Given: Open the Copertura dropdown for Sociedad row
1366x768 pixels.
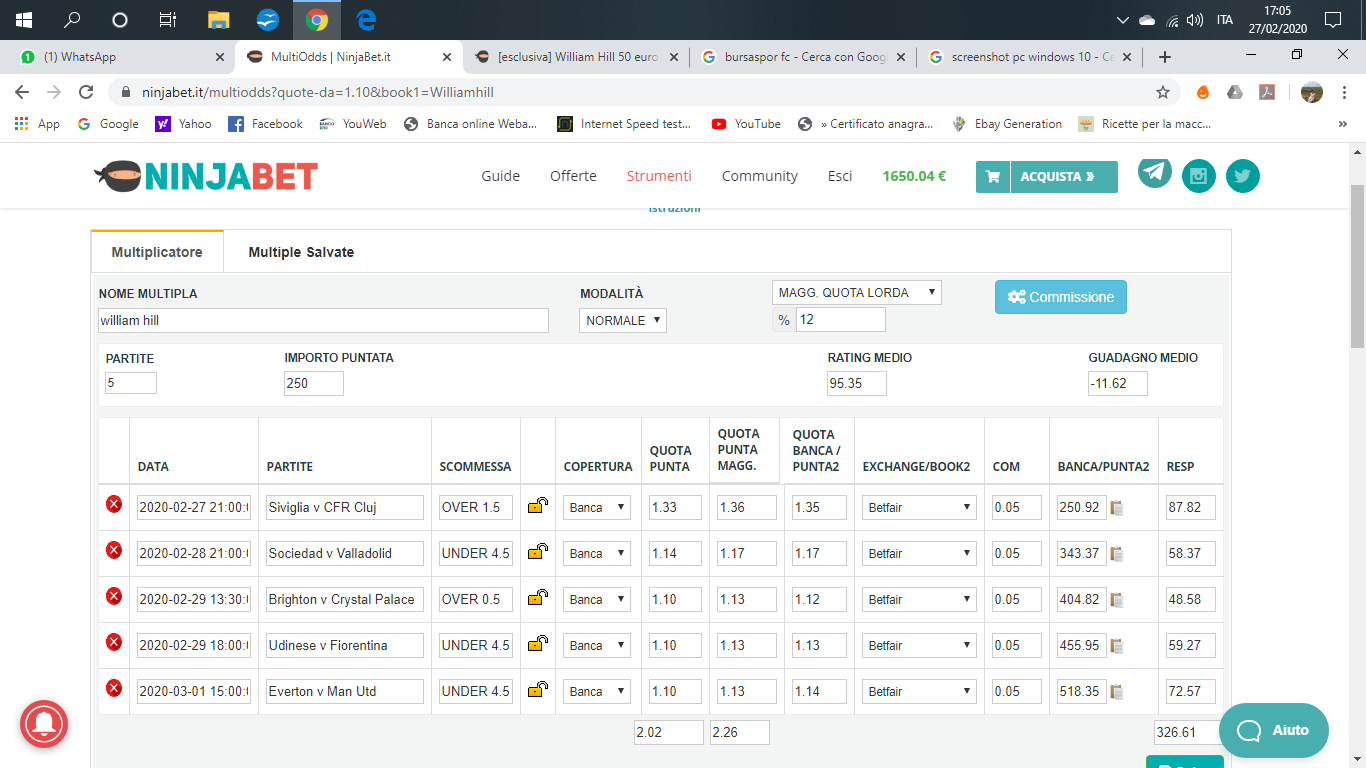Looking at the screenshot, I should 597,553.
